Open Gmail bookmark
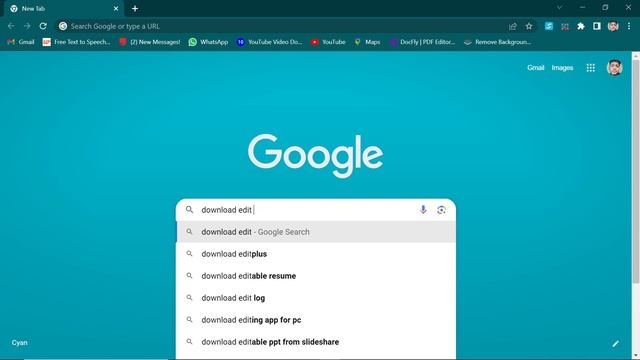This screenshot has width=640, height=360. pyautogui.click(x=21, y=42)
